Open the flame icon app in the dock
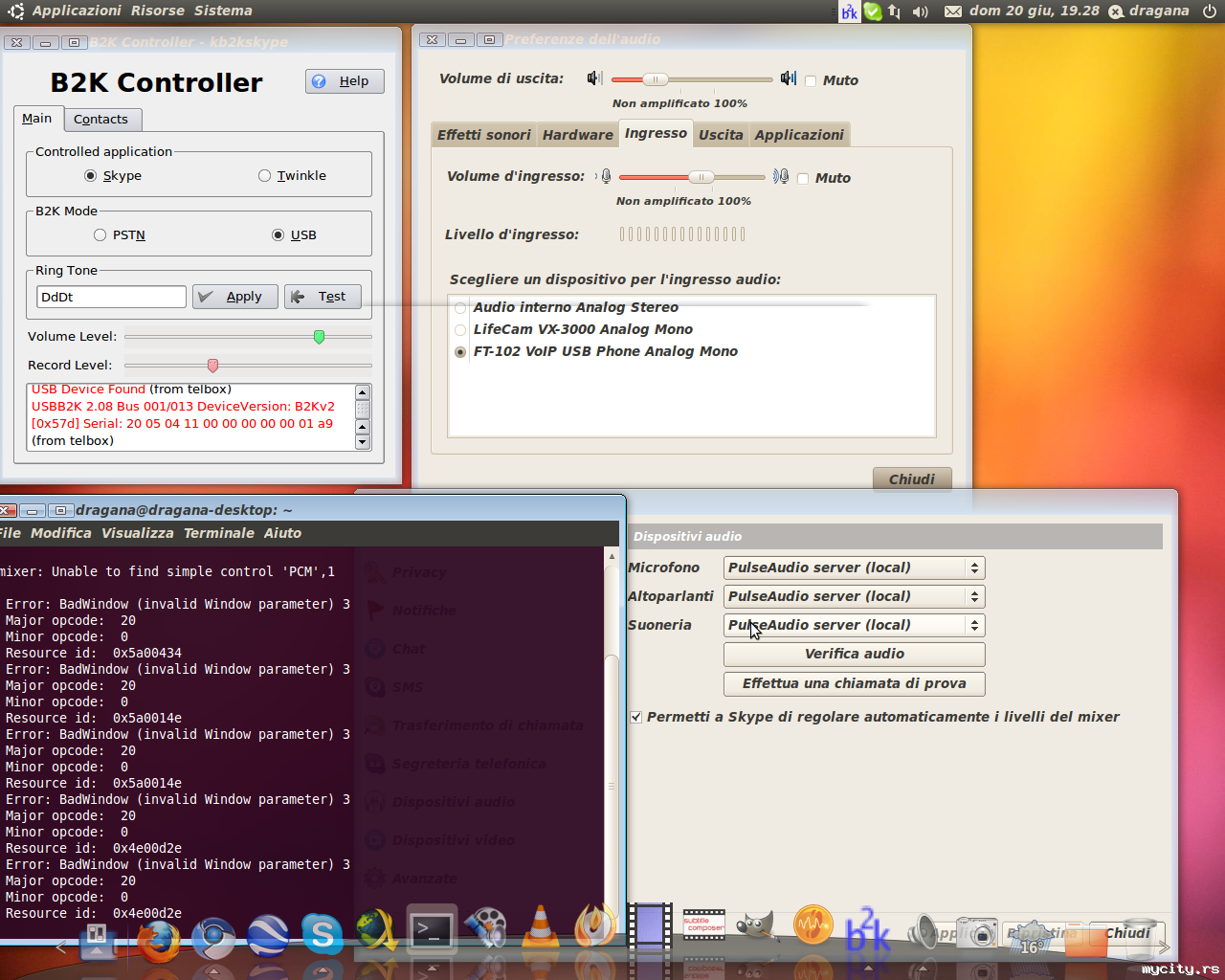Image resolution: width=1225 pixels, height=980 pixels. click(x=595, y=924)
